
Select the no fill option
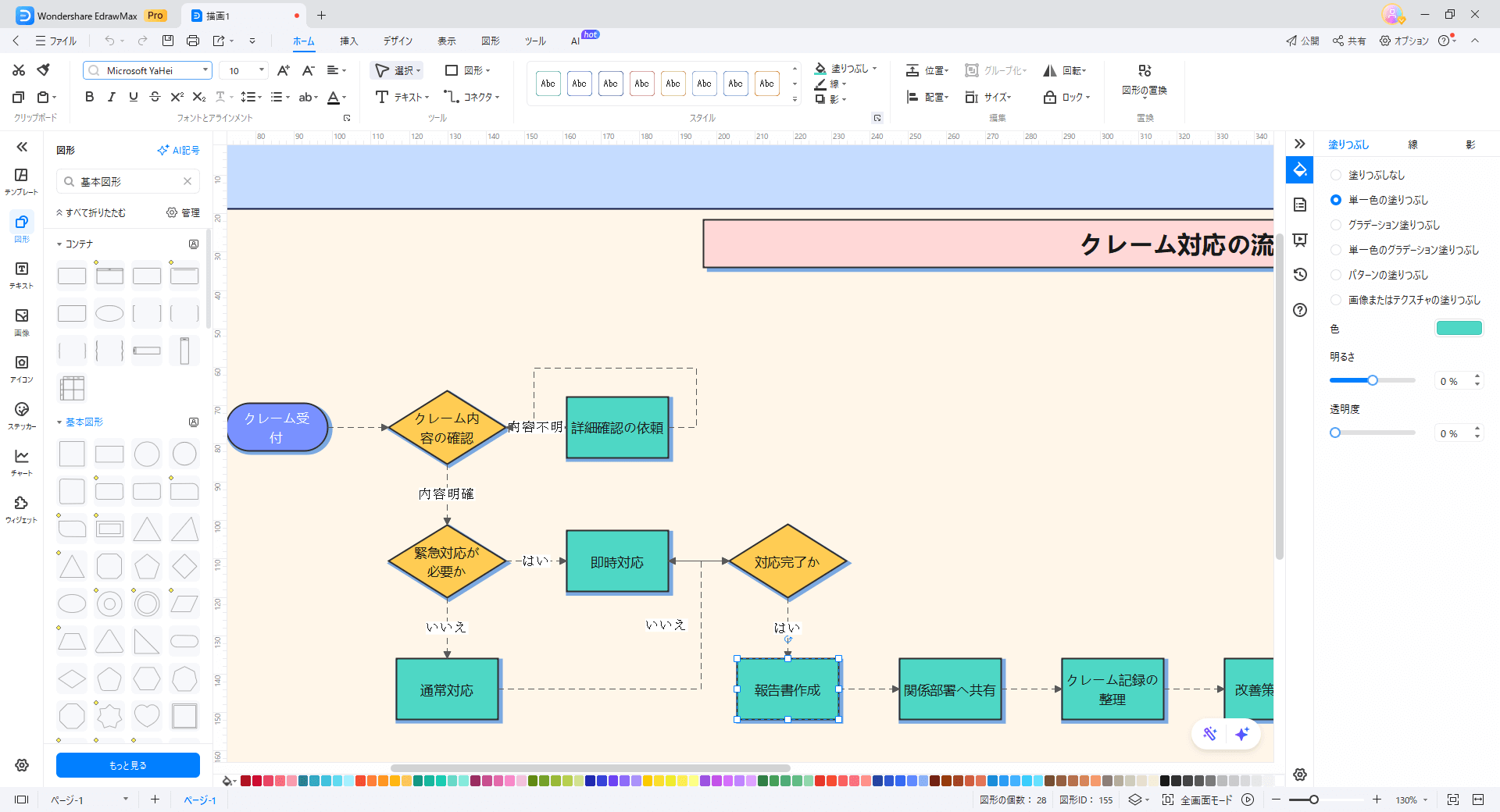point(1336,175)
